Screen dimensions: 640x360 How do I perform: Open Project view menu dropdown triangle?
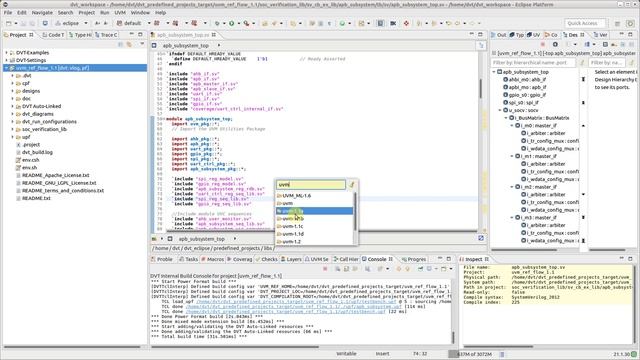click(x=142, y=44)
